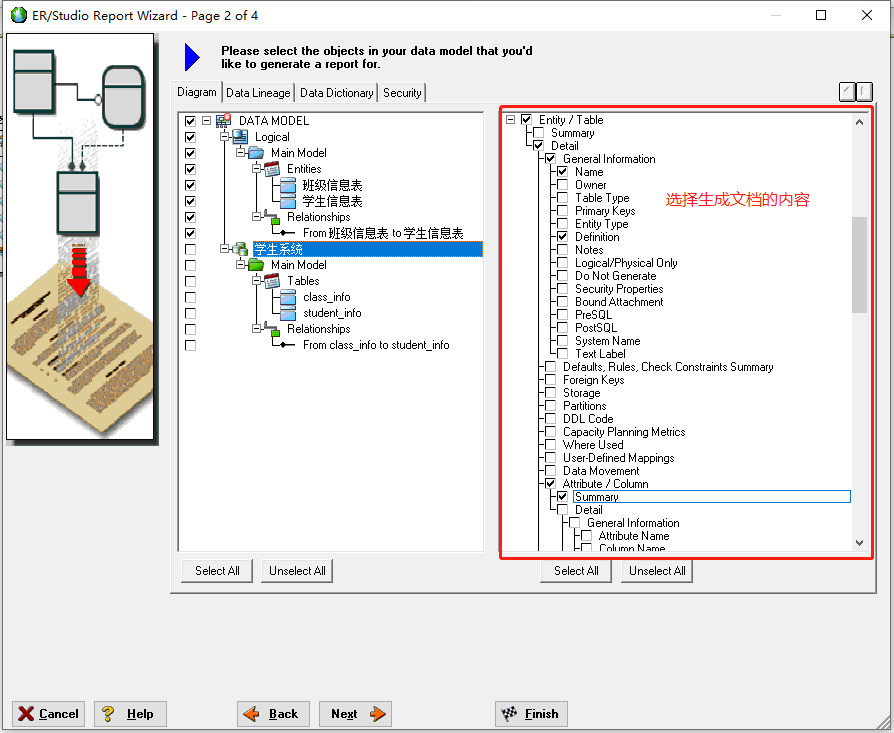This screenshot has width=894, height=733.
Task: Click the blue arrow instruction icon
Action: pyautogui.click(x=192, y=58)
